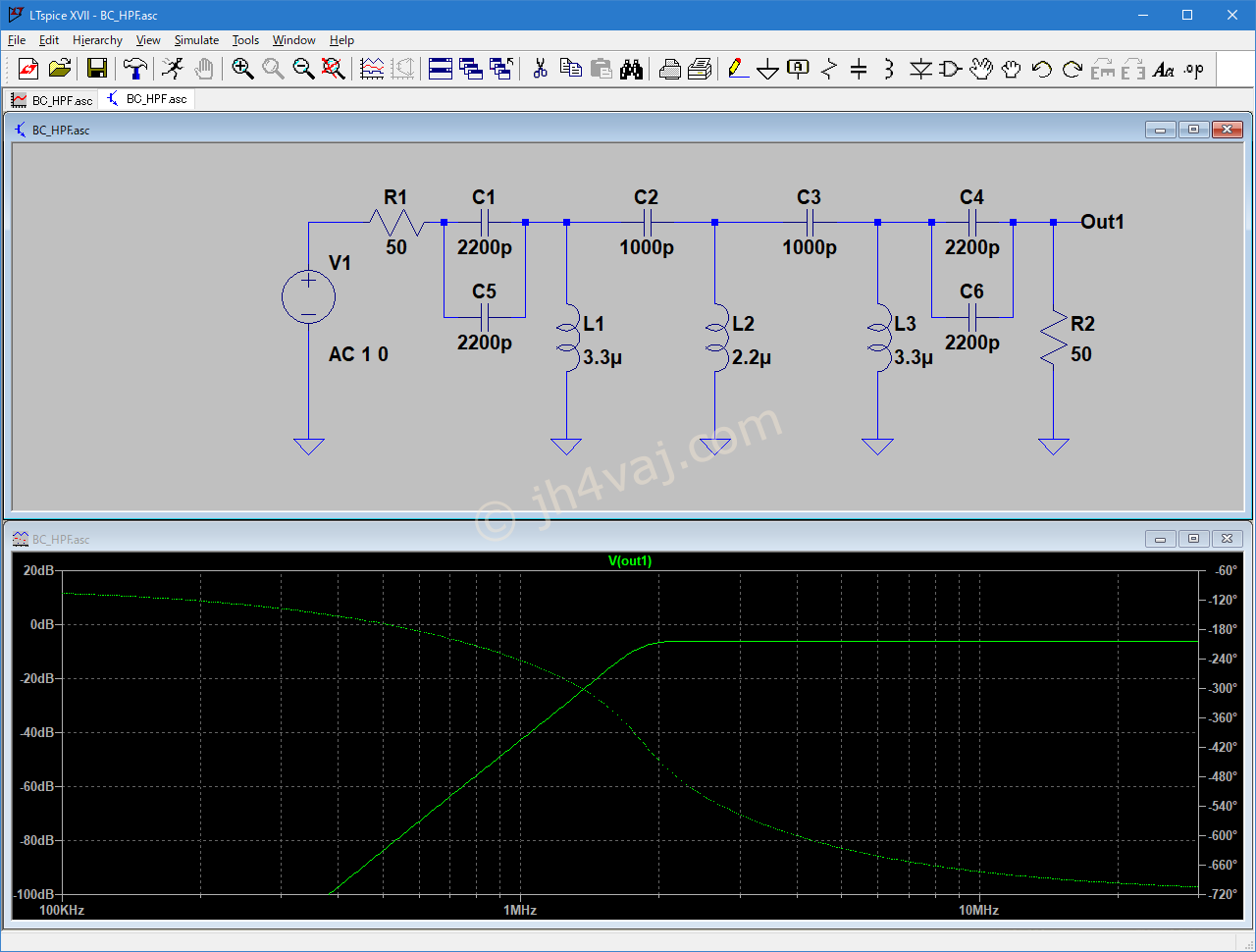This screenshot has width=1256, height=952.
Task: Tile windows with the Tile icon
Action: [x=441, y=69]
